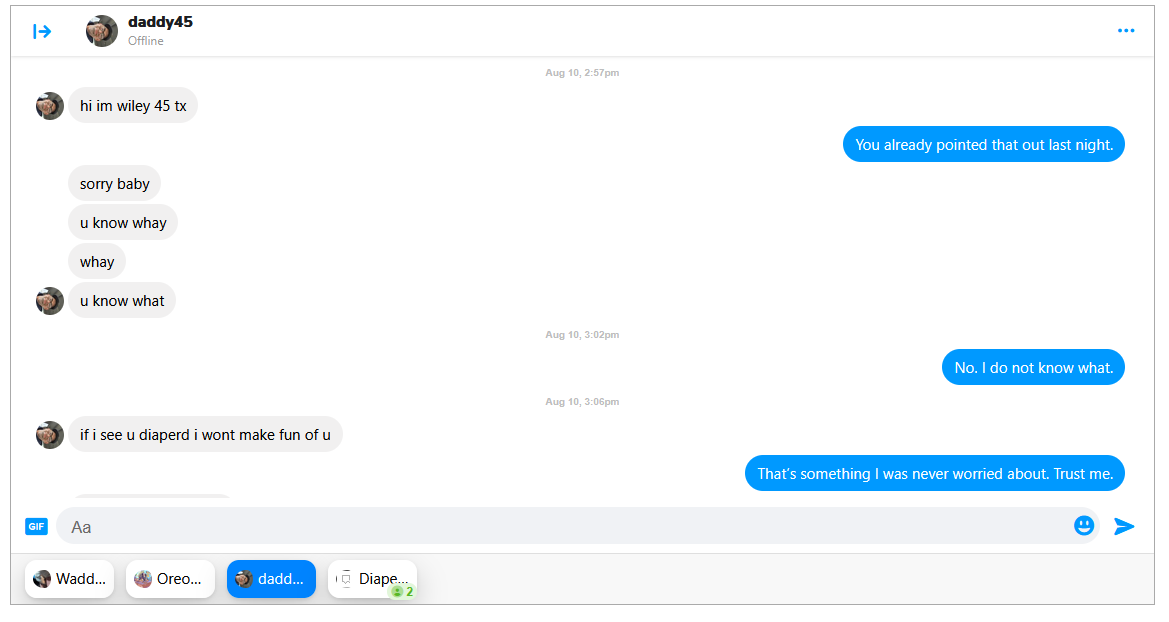
Task: Click avatar beside 'hi im wiley 45 tx'
Action: coord(50,106)
